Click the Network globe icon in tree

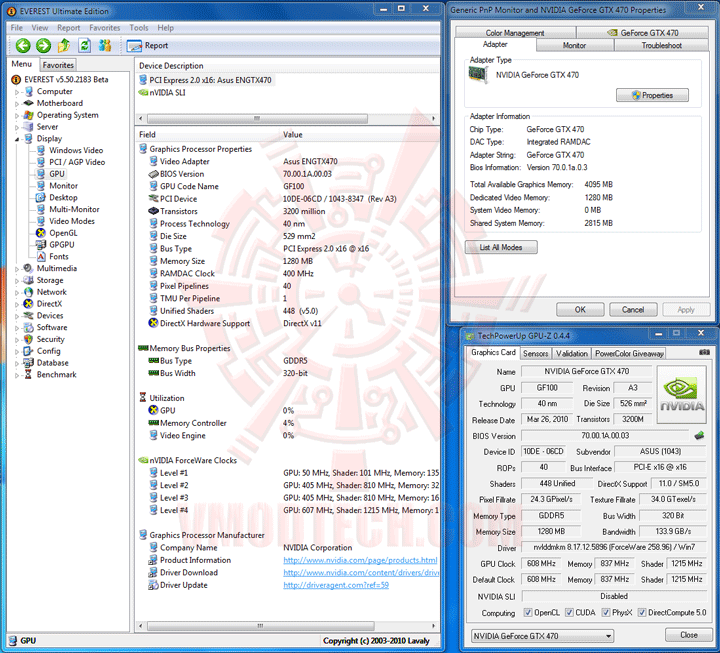[28, 292]
